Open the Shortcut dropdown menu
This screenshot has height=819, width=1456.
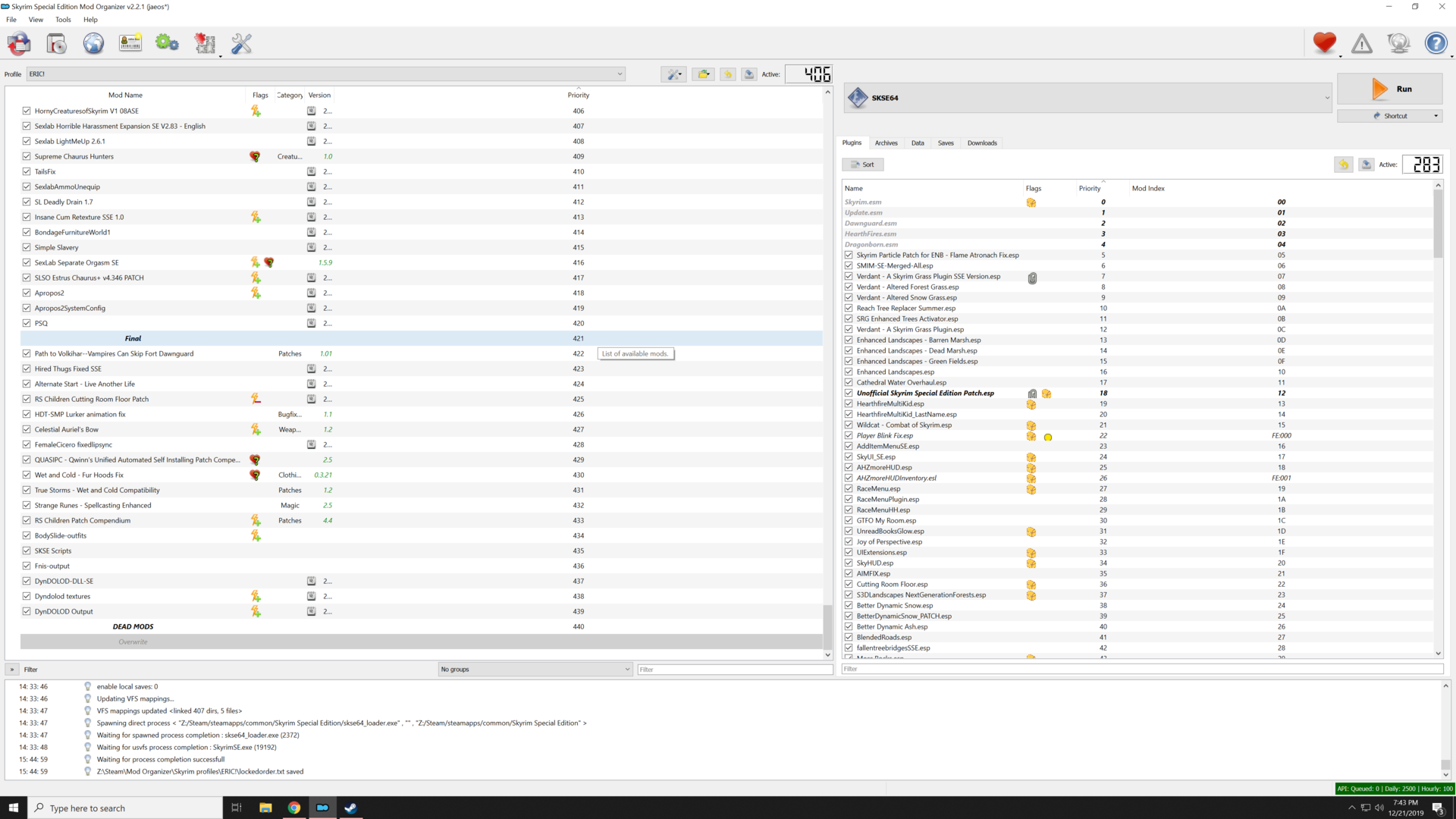tap(1436, 116)
